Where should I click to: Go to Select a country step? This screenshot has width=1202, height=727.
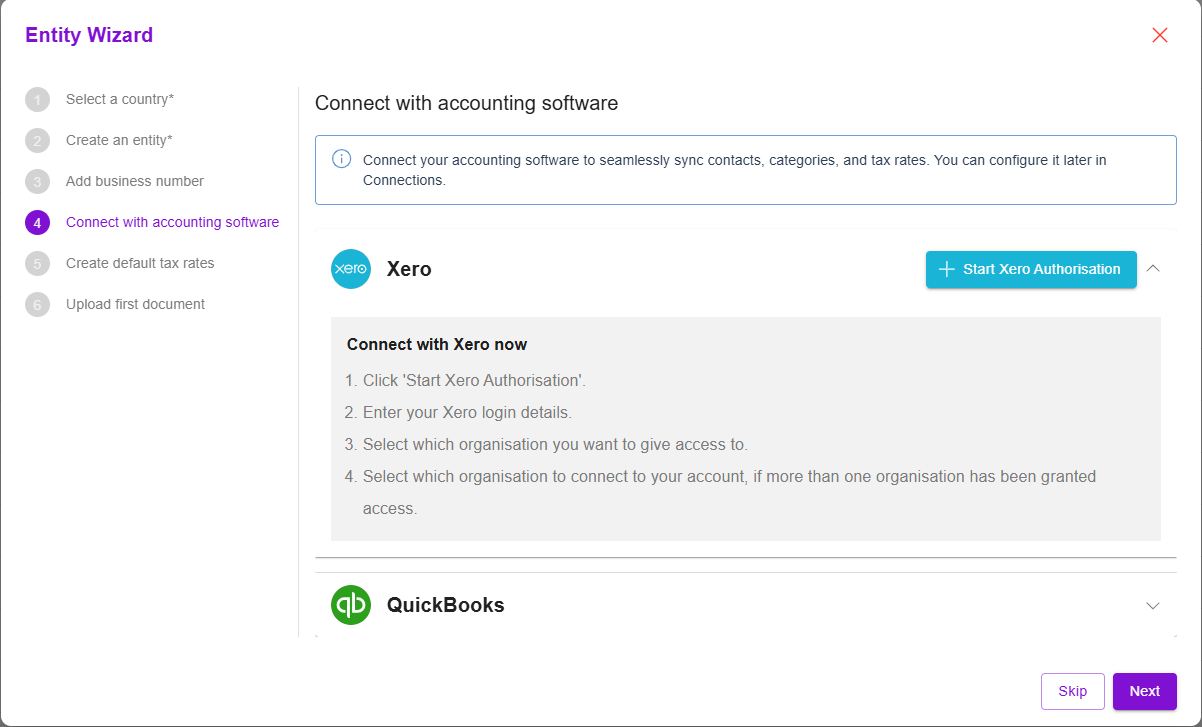tap(120, 99)
